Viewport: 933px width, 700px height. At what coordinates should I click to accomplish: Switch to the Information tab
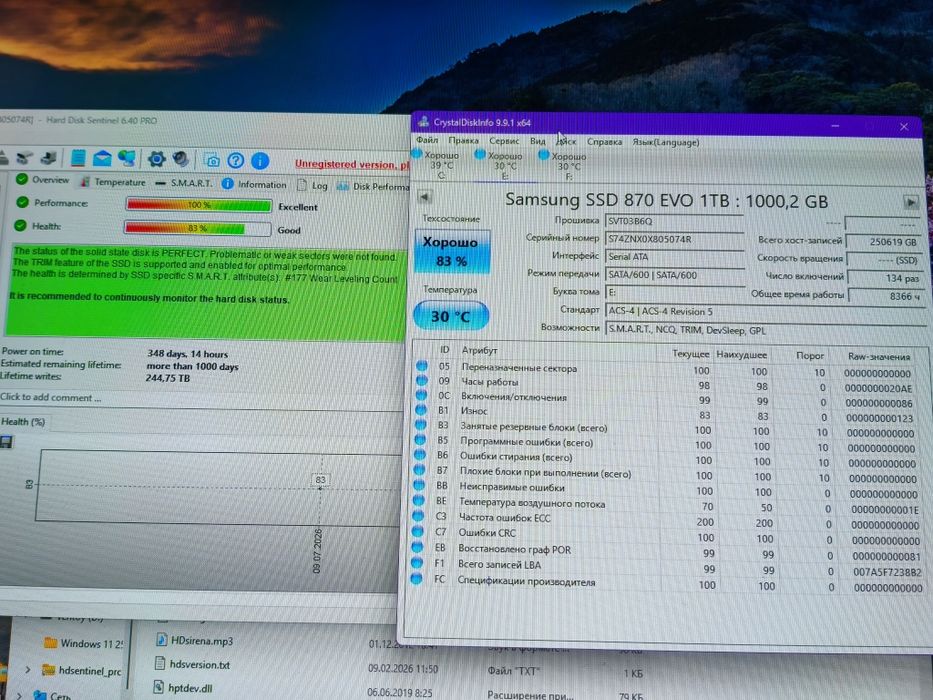point(254,184)
